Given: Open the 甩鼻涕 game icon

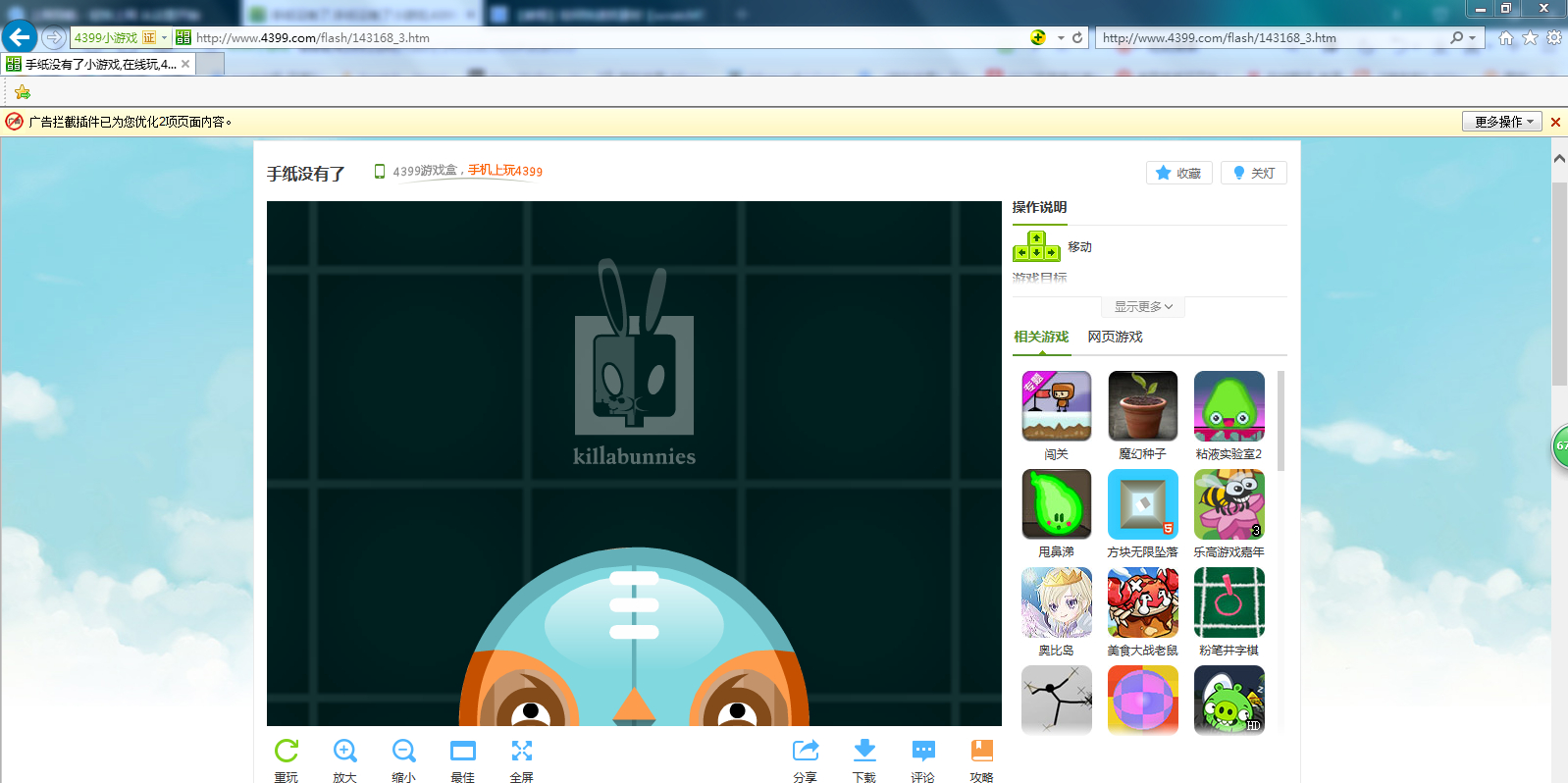Looking at the screenshot, I should (x=1057, y=504).
